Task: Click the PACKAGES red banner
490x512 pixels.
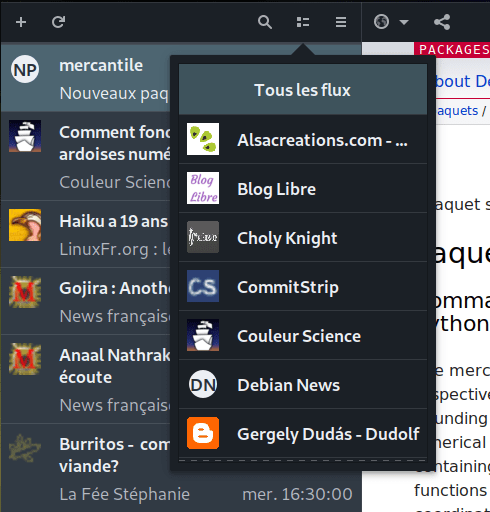Action: click(452, 50)
